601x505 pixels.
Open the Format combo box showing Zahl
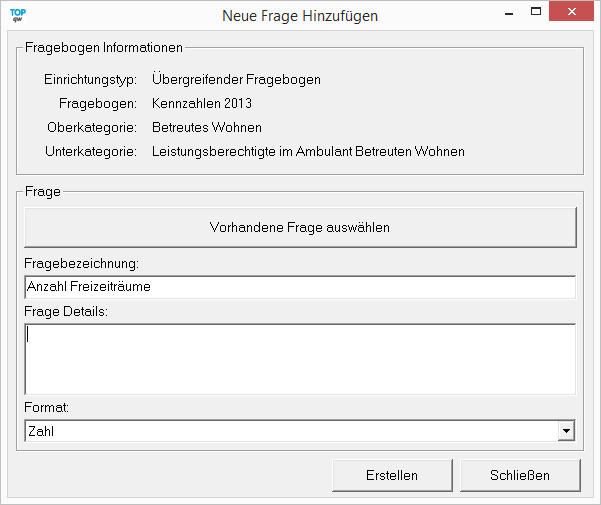pyautogui.click(x=290, y=430)
